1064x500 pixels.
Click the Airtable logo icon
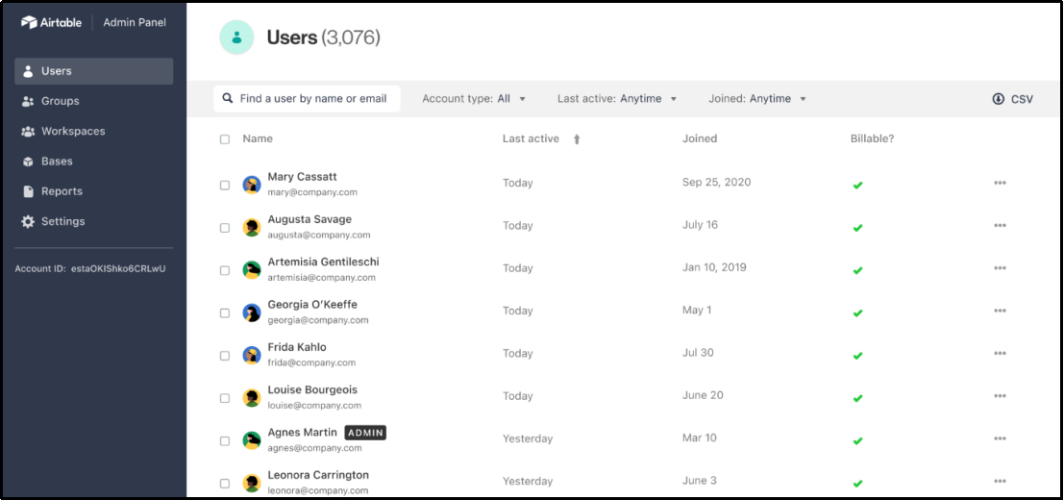pos(29,22)
